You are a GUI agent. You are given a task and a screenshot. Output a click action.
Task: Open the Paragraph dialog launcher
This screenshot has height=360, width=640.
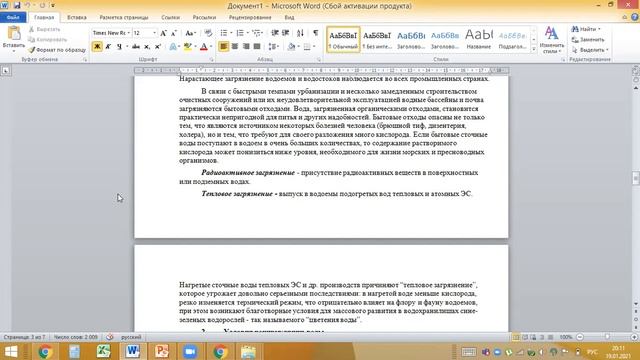pyautogui.click(x=319, y=60)
